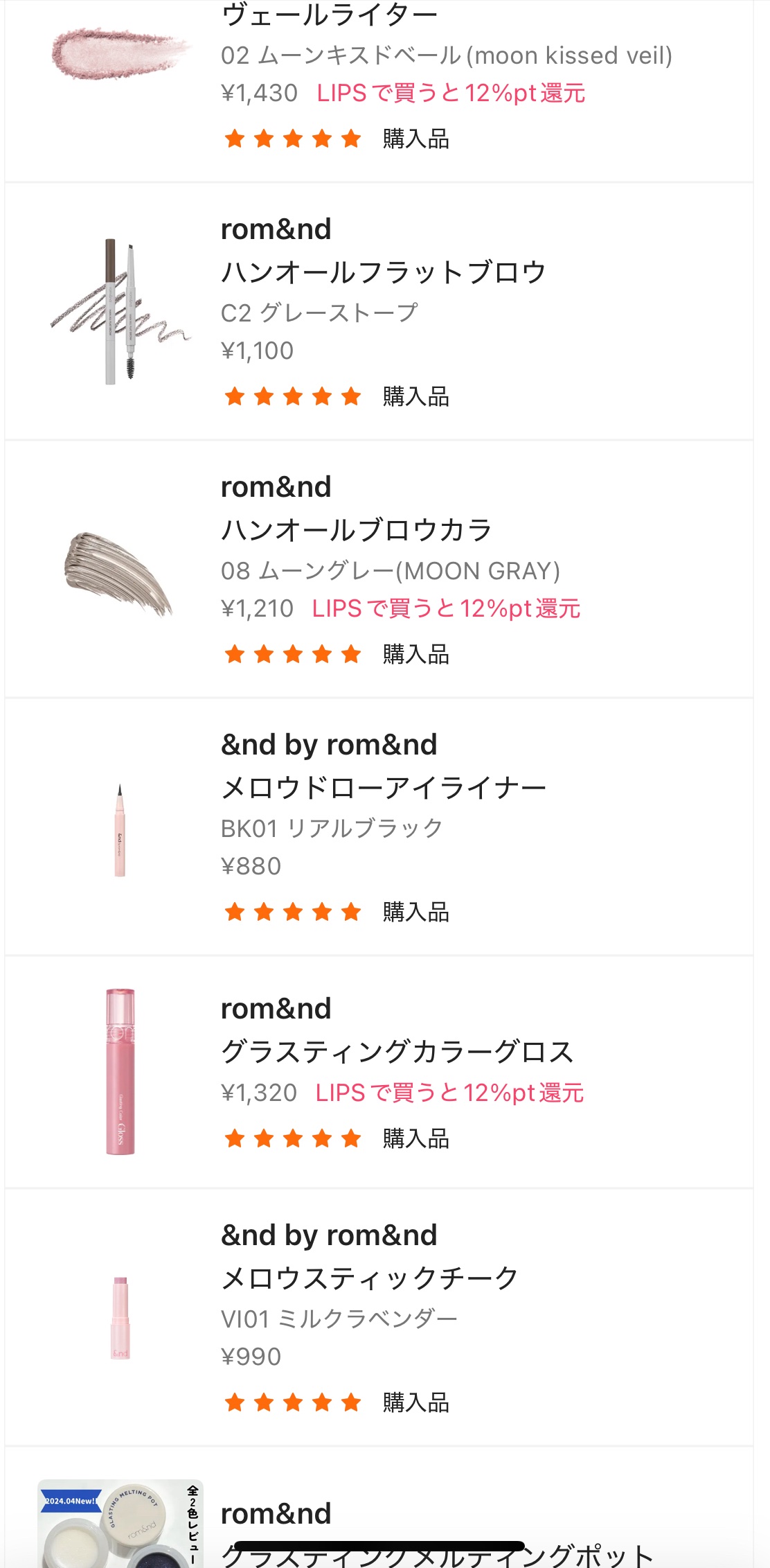Open グラスティングカラーグロス product name
Screen dimensions: 770x1568
pos(397,1051)
